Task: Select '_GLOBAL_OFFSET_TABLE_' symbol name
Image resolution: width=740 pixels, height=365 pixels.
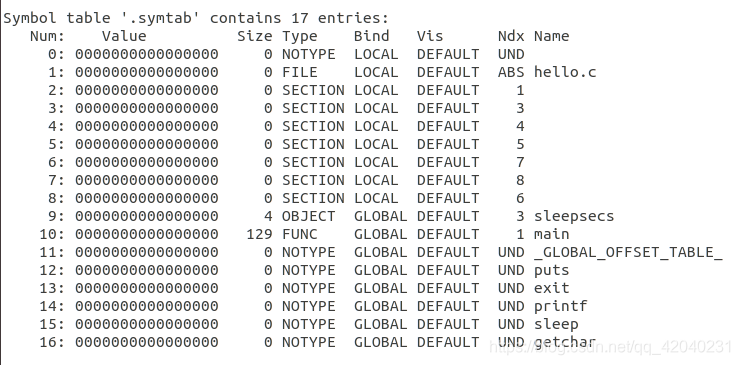Action: [628, 252]
